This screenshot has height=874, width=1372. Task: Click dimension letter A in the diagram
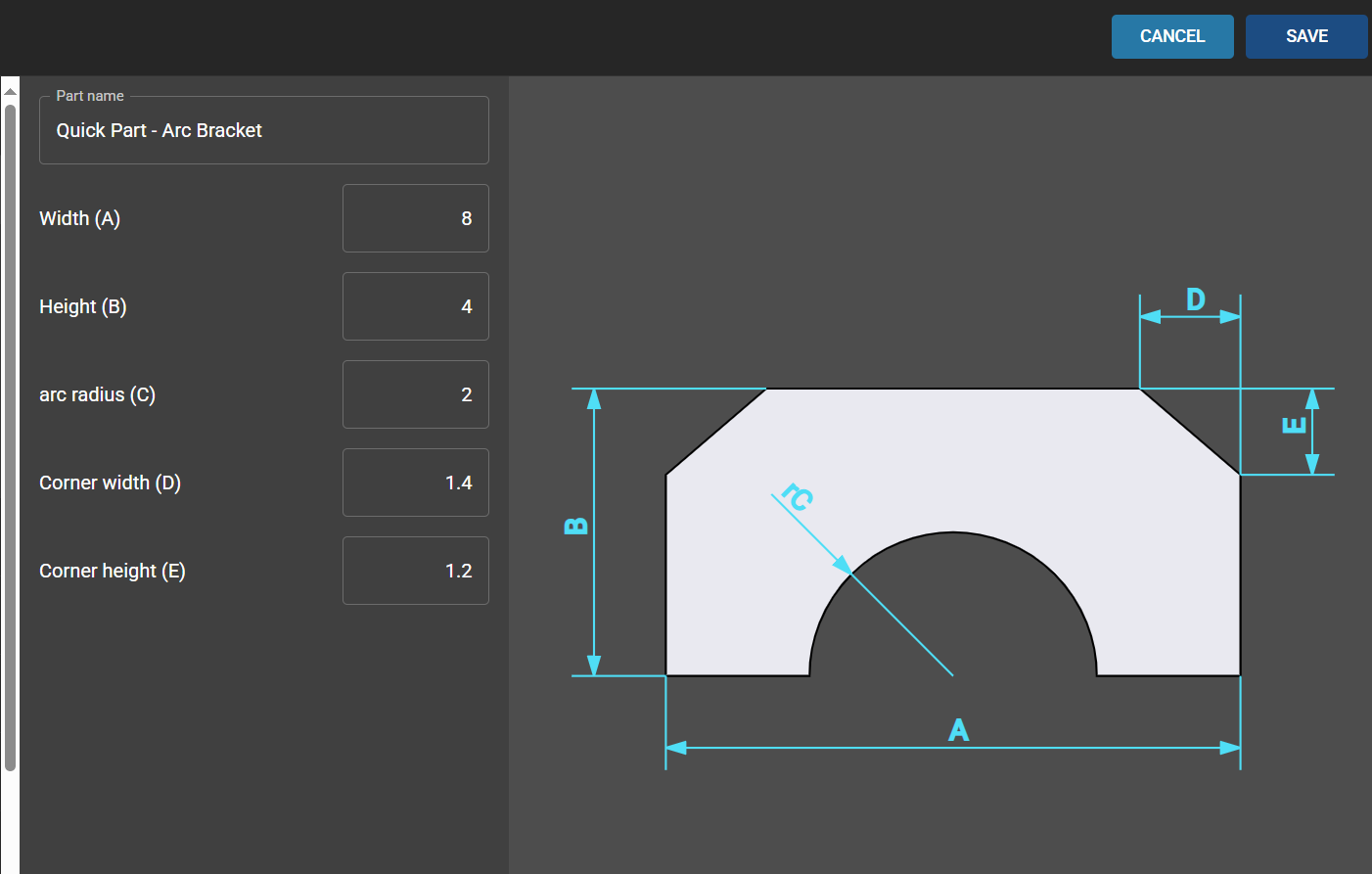coord(958,730)
